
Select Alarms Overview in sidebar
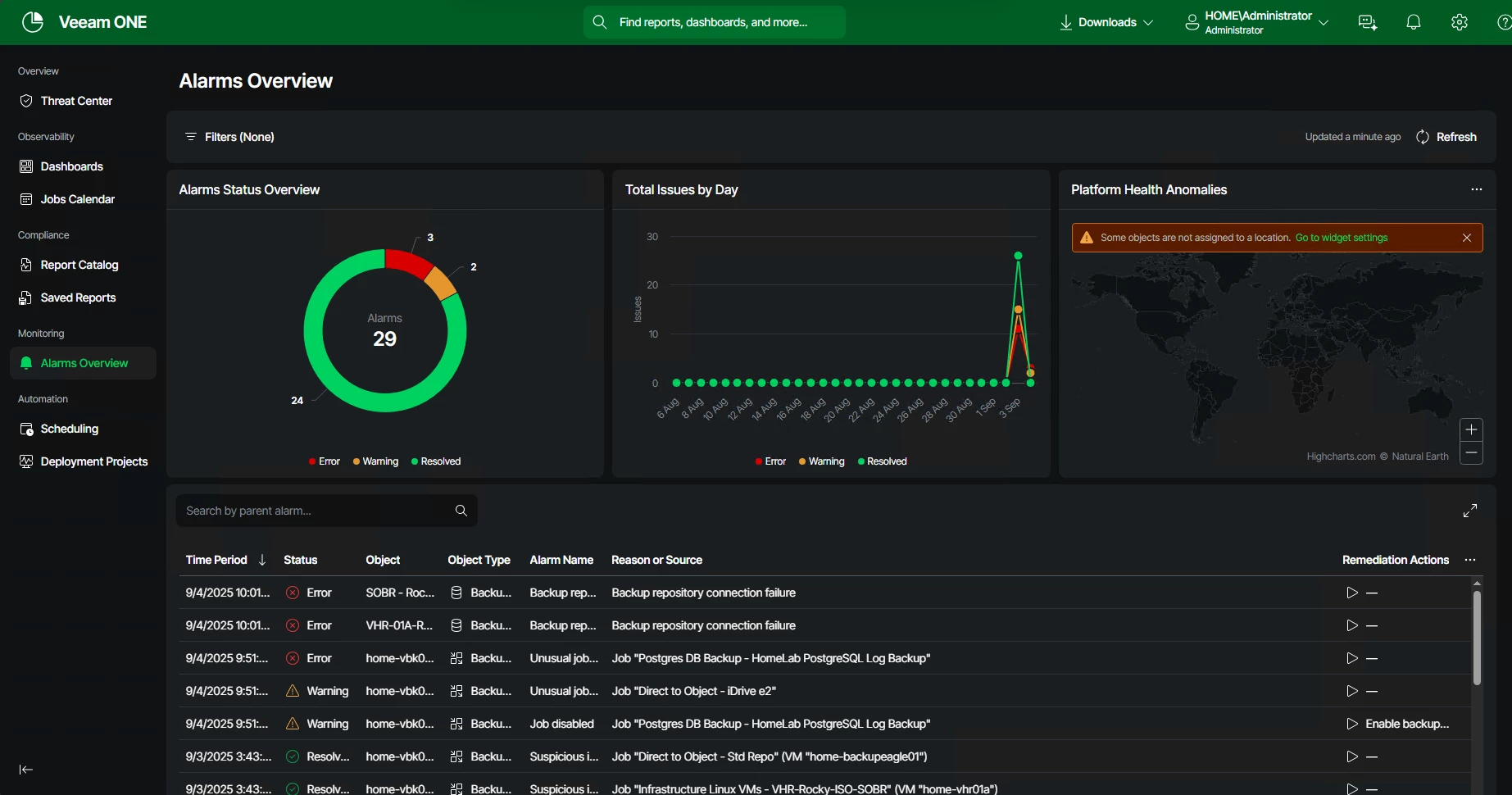[84, 363]
